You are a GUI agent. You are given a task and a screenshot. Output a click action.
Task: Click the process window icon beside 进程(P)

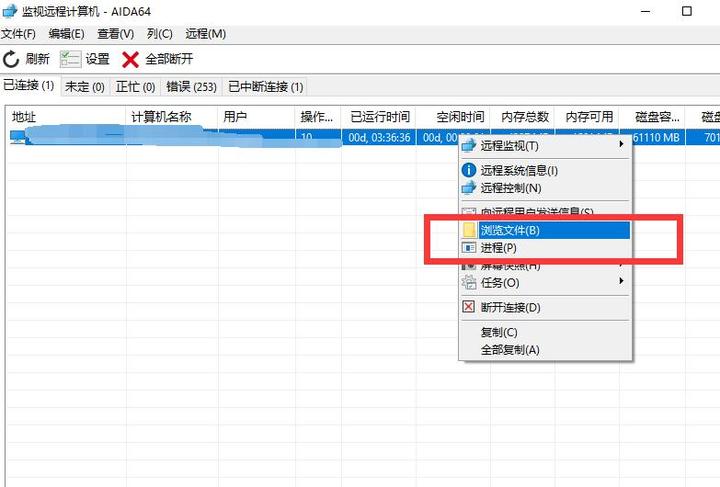(469, 248)
